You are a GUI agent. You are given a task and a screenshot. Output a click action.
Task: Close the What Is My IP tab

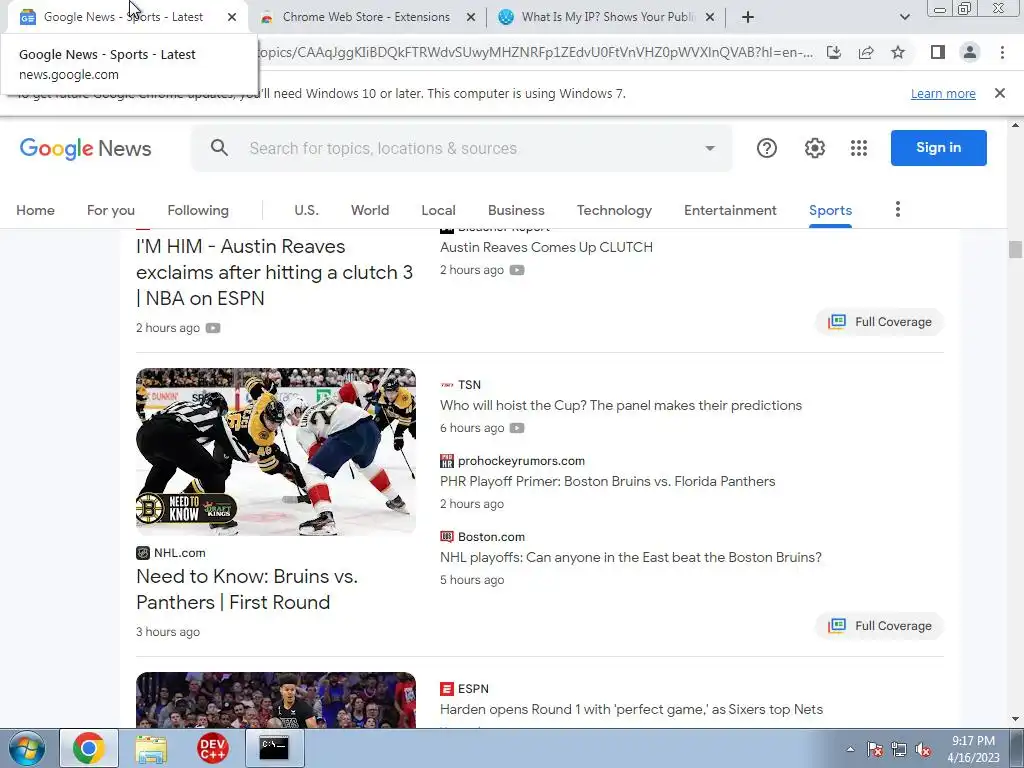tap(710, 17)
